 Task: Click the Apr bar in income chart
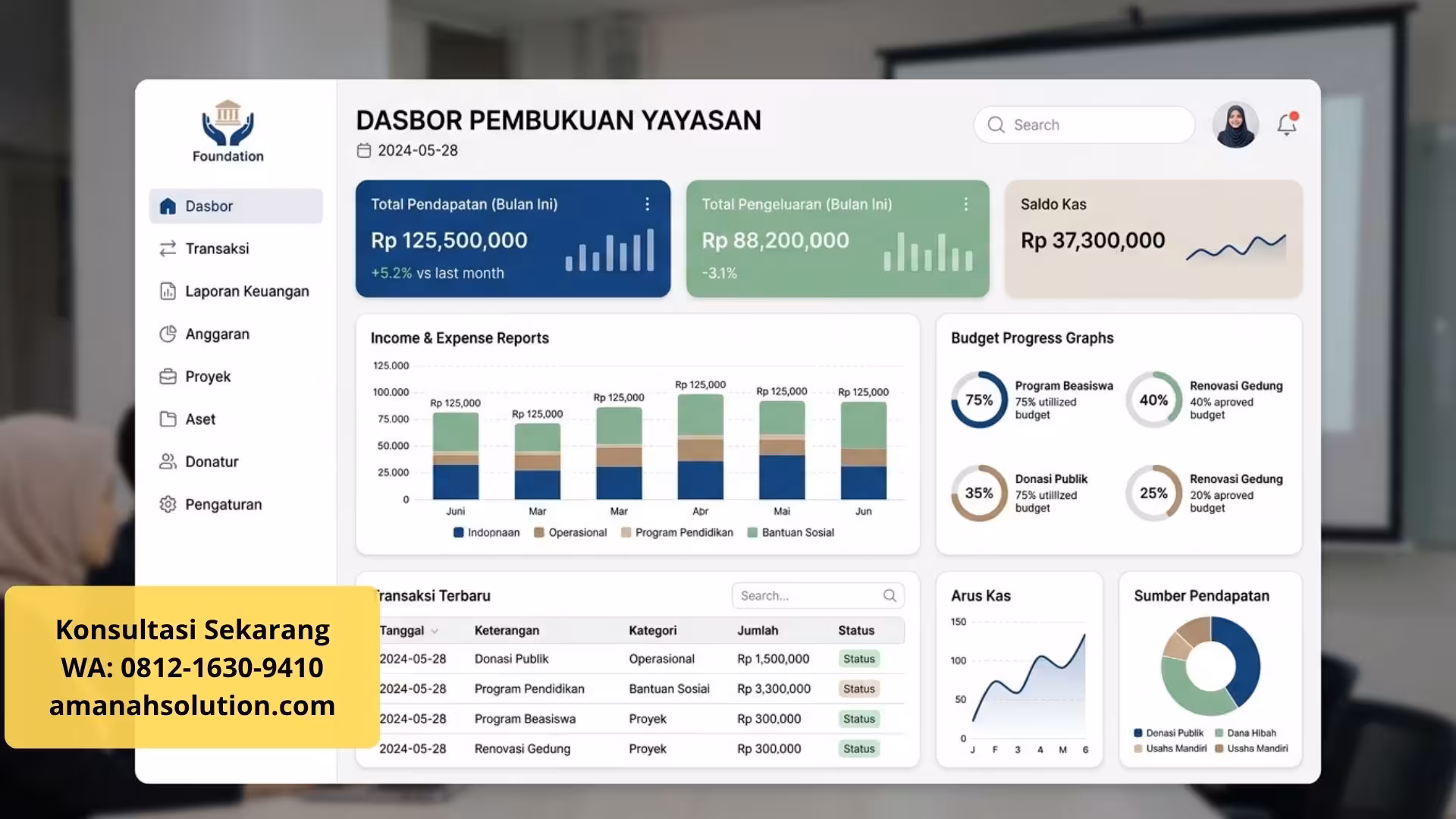(x=700, y=447)
